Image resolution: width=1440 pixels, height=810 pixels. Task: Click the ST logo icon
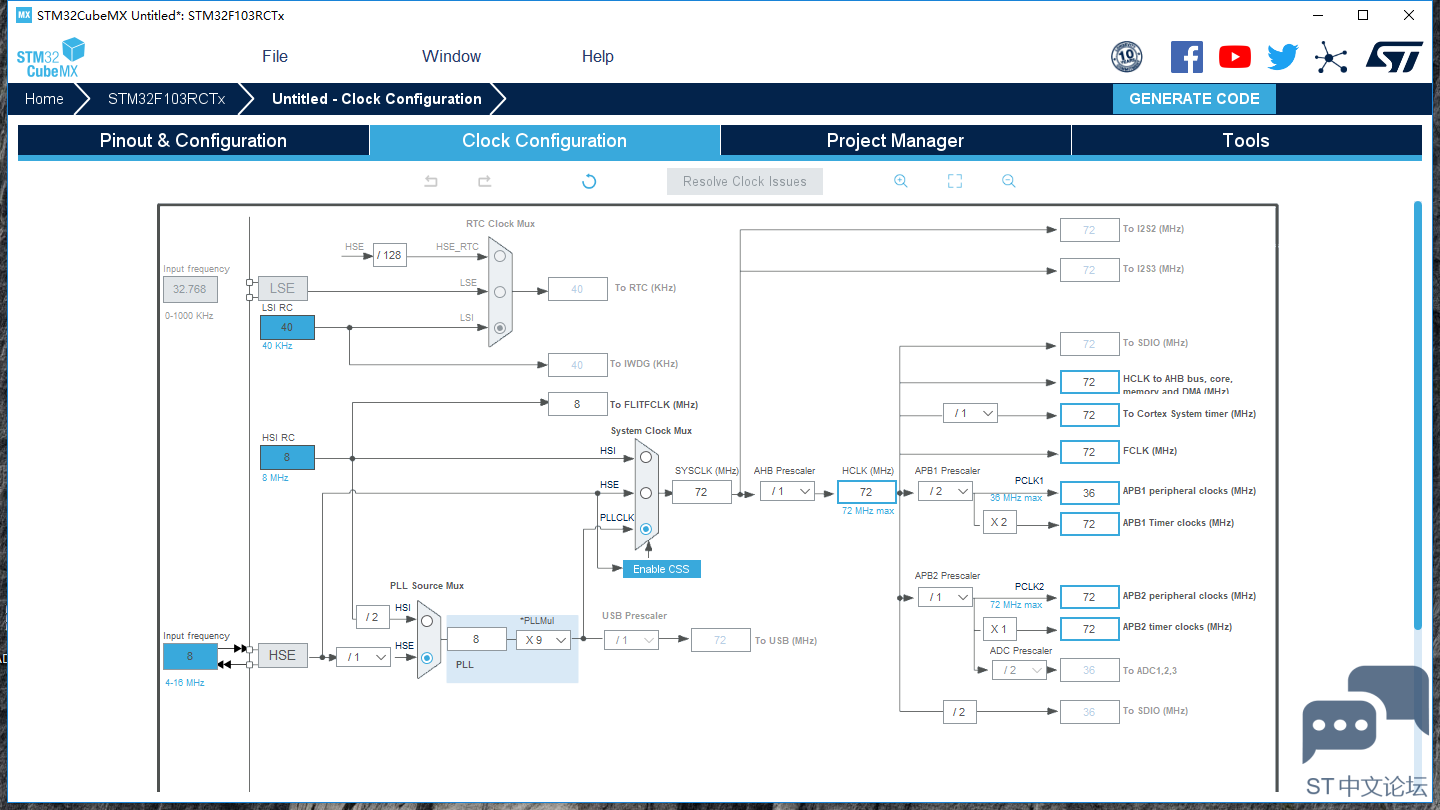click(1394, 57)
